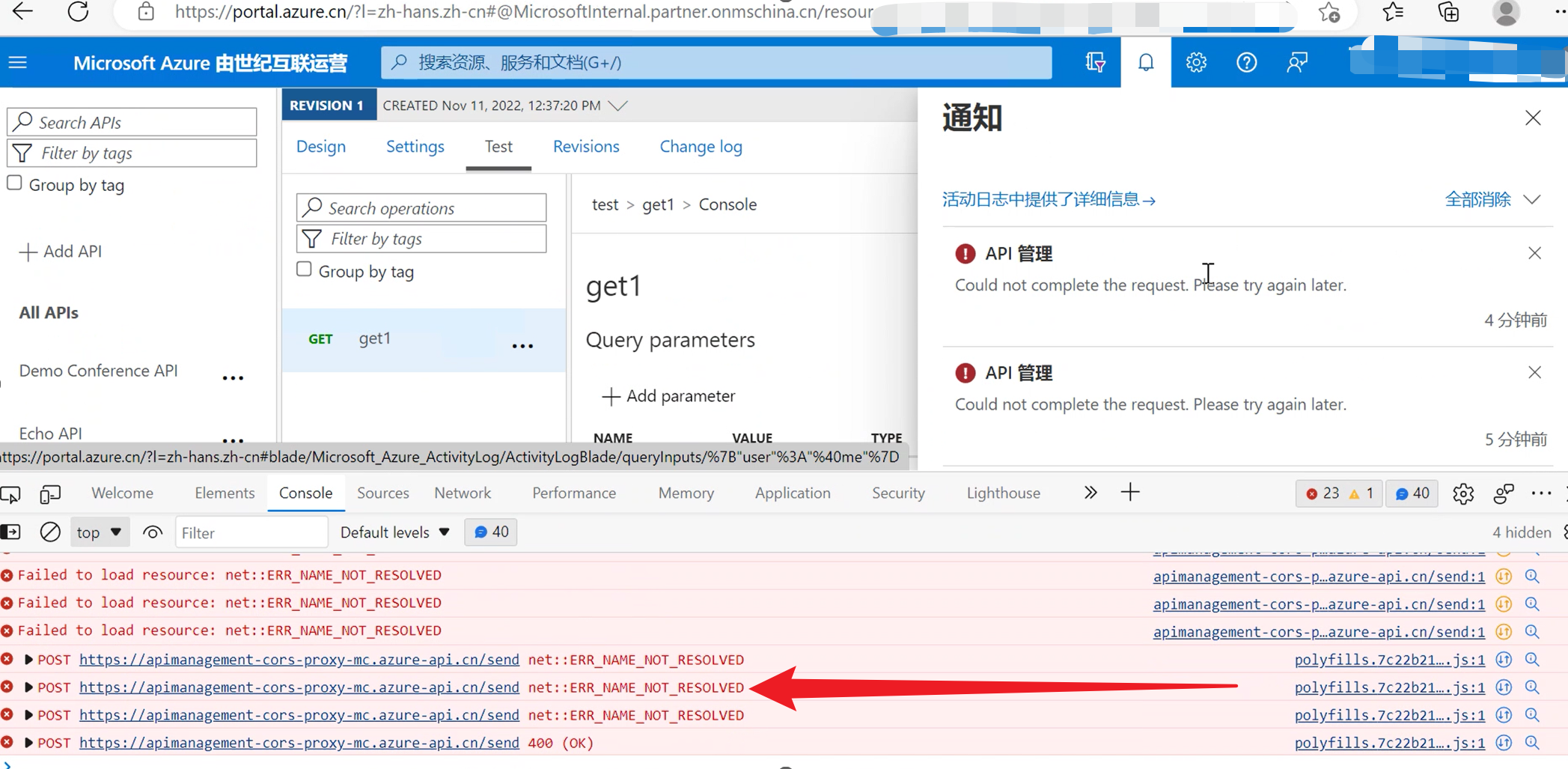The height and width of the screenshot is (769, 1568).
Task: Toggle live expression eye icon
Action: (153, 532)
